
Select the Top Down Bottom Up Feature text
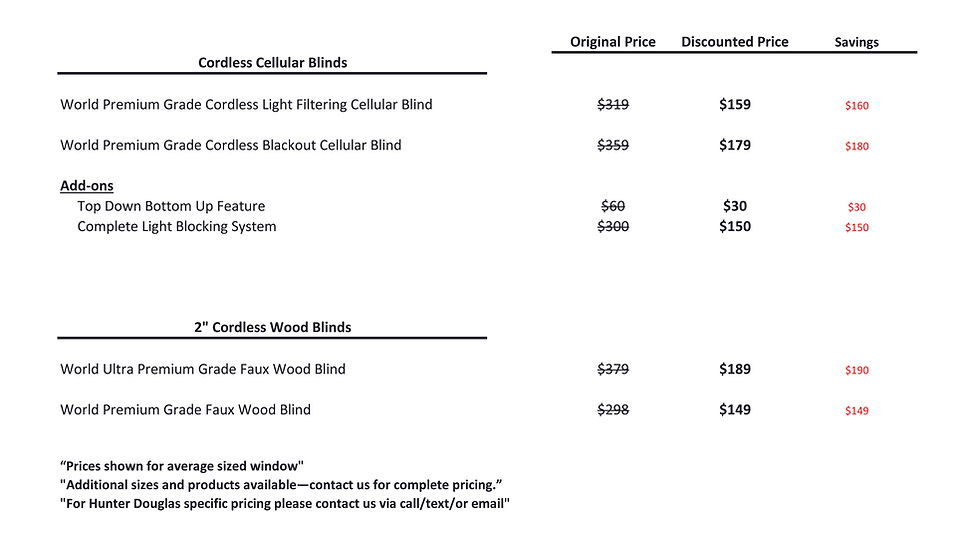(x=171, y=206)
